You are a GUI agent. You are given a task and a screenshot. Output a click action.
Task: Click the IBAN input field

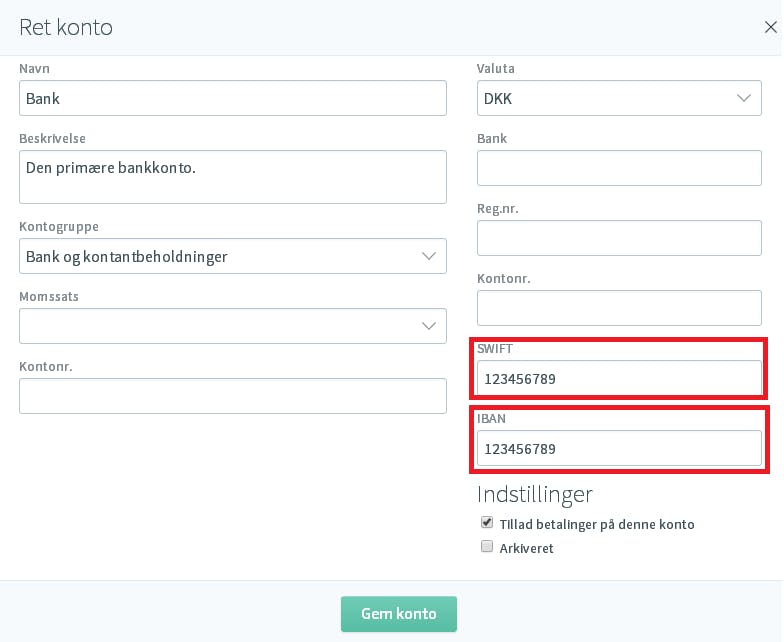[619, 448]
